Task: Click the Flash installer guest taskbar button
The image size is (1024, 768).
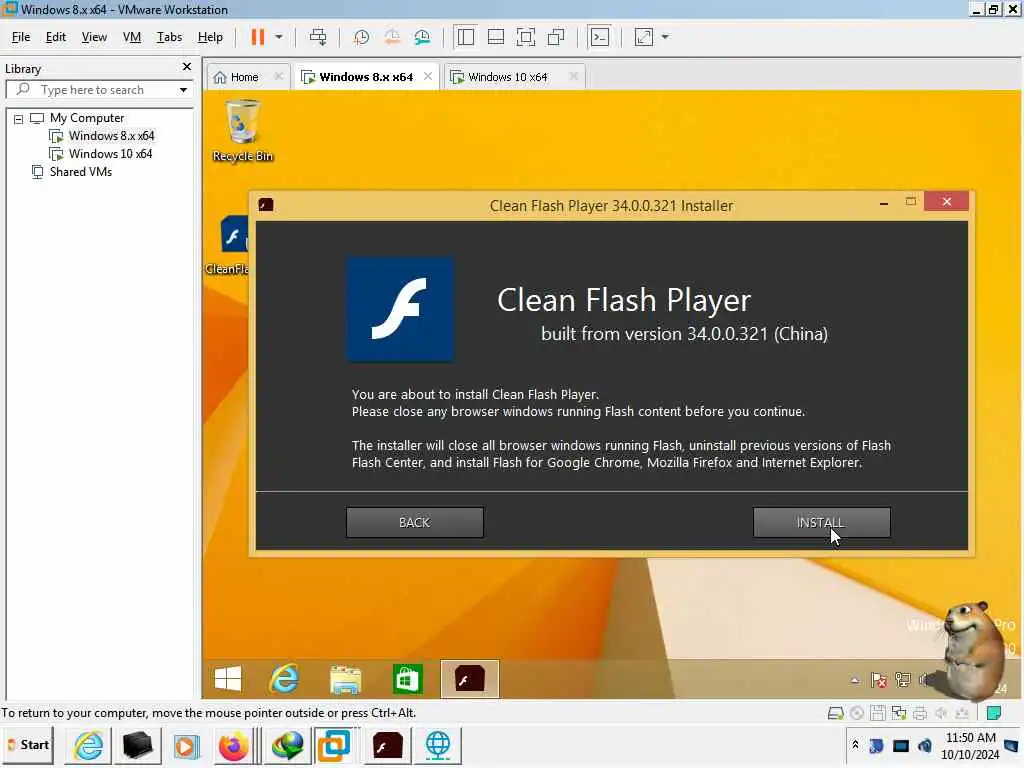Action: (x=470, y=679)
